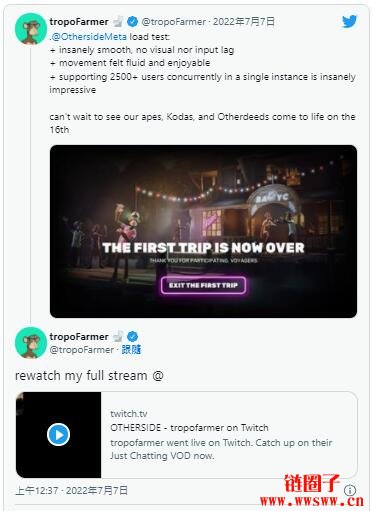Open the info icon near the timestamp
The width and height of the screenshot is (373, 511).
click(x=350, y=490)
